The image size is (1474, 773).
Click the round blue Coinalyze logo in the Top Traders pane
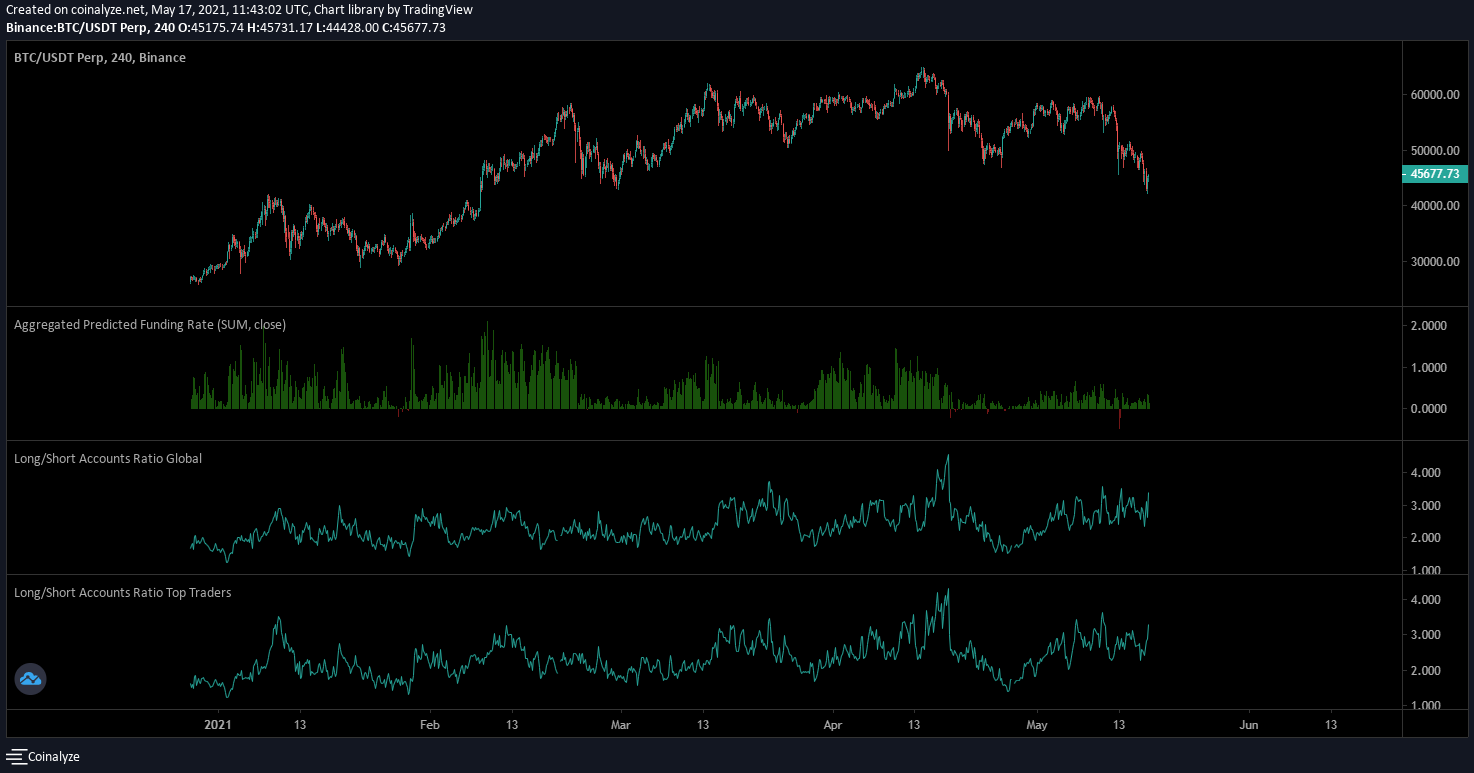(30, 680)
